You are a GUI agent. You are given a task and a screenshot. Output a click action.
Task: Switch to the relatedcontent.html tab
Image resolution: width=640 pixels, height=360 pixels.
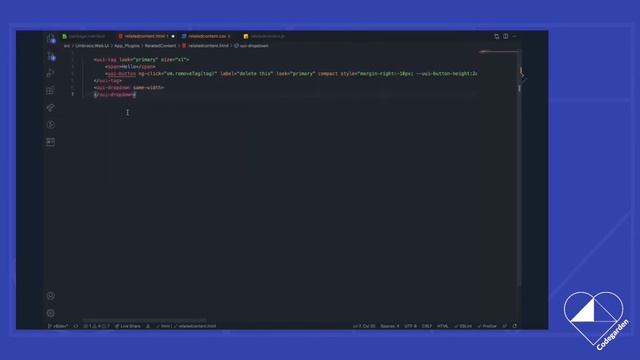tap(146, 36)
